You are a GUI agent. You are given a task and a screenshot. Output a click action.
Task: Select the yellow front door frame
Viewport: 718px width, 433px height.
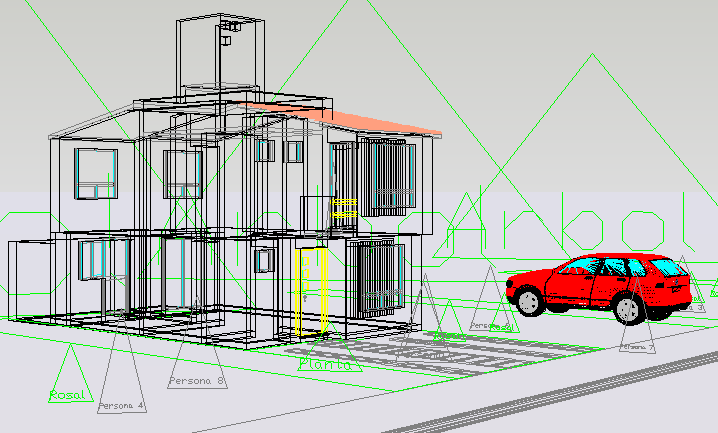[312, 290]
